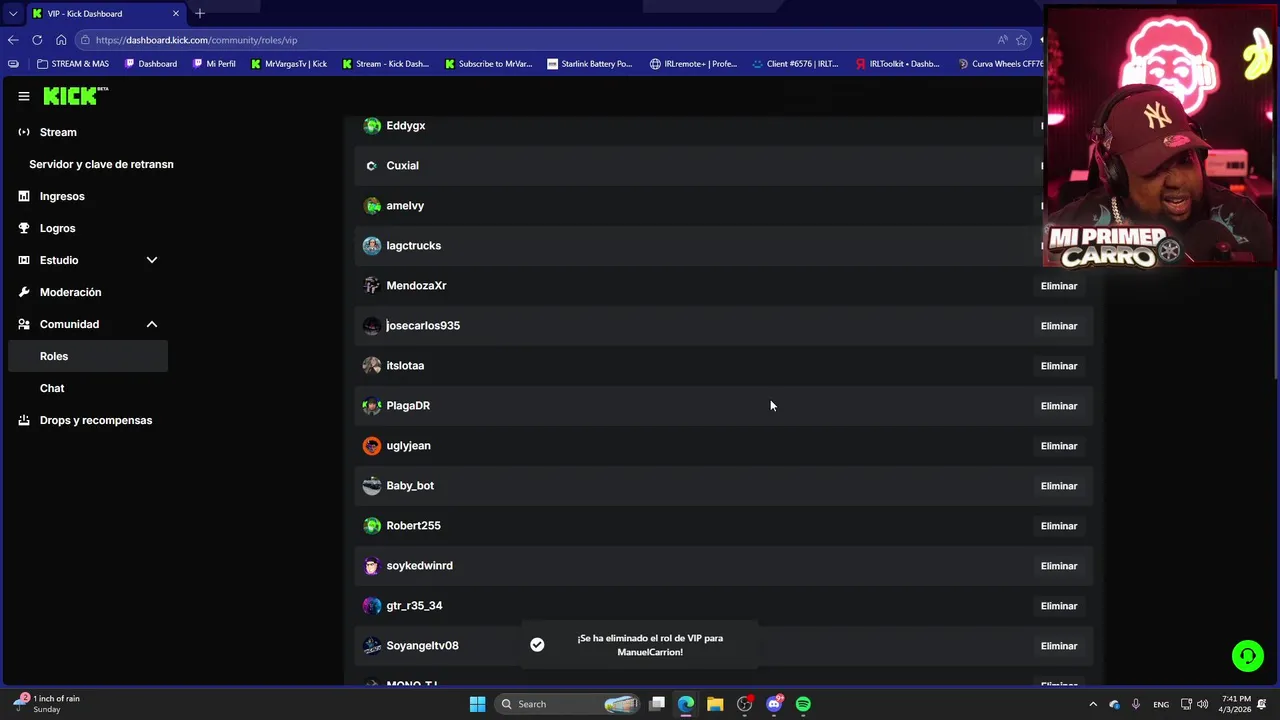
Task: Remove VIP role from Robert255
Action: [x=1058, y=526]
